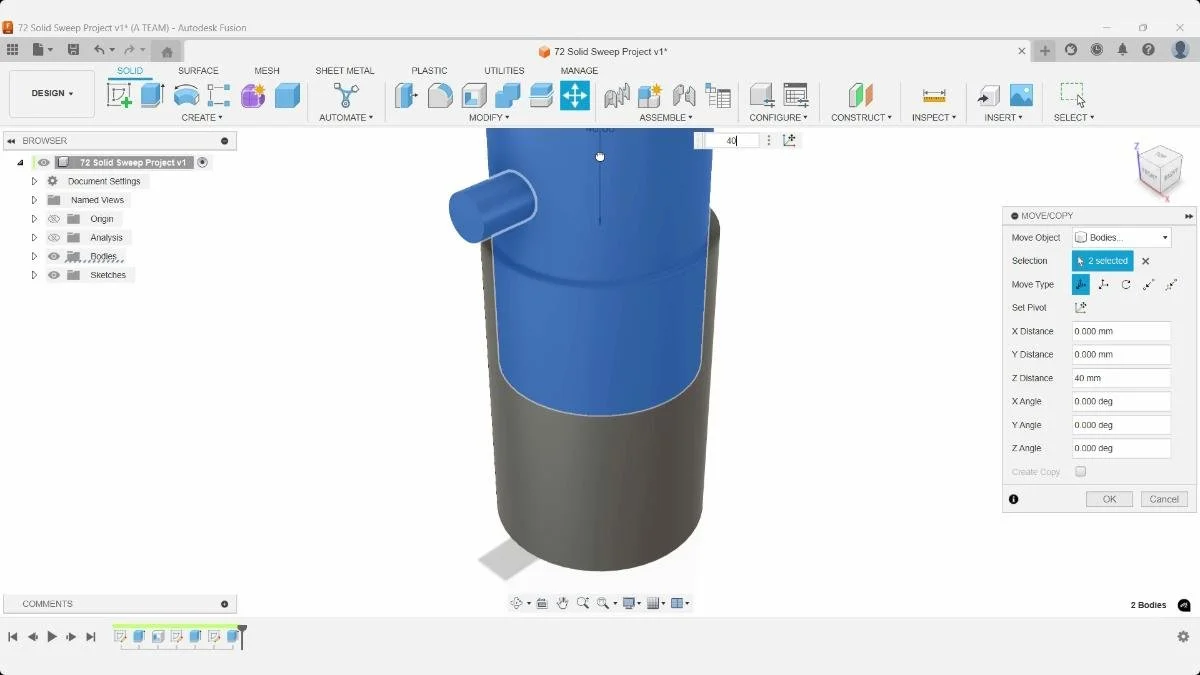
Task: Open the Design workspace dropdown
Action: tap(52, 94)
